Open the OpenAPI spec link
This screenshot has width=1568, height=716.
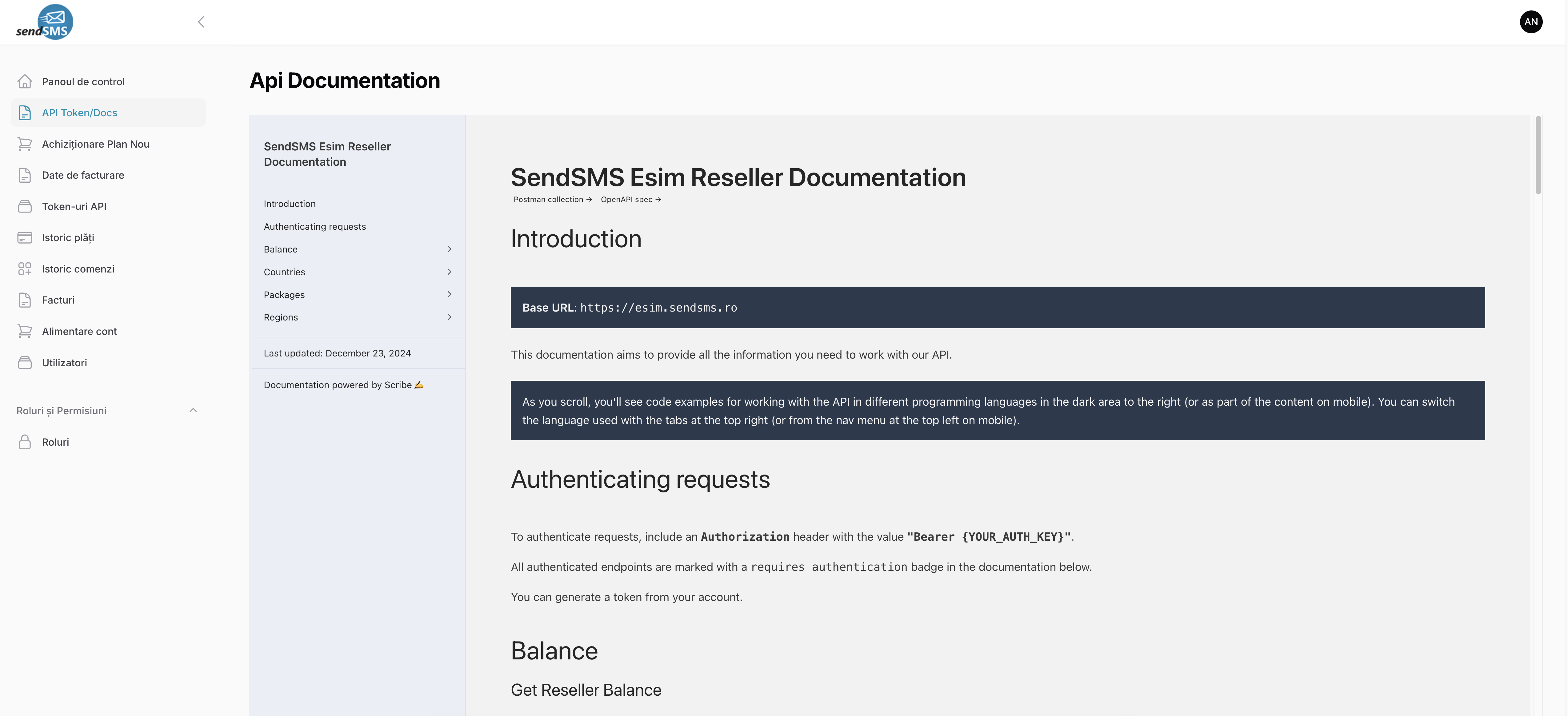click(630, 200)
